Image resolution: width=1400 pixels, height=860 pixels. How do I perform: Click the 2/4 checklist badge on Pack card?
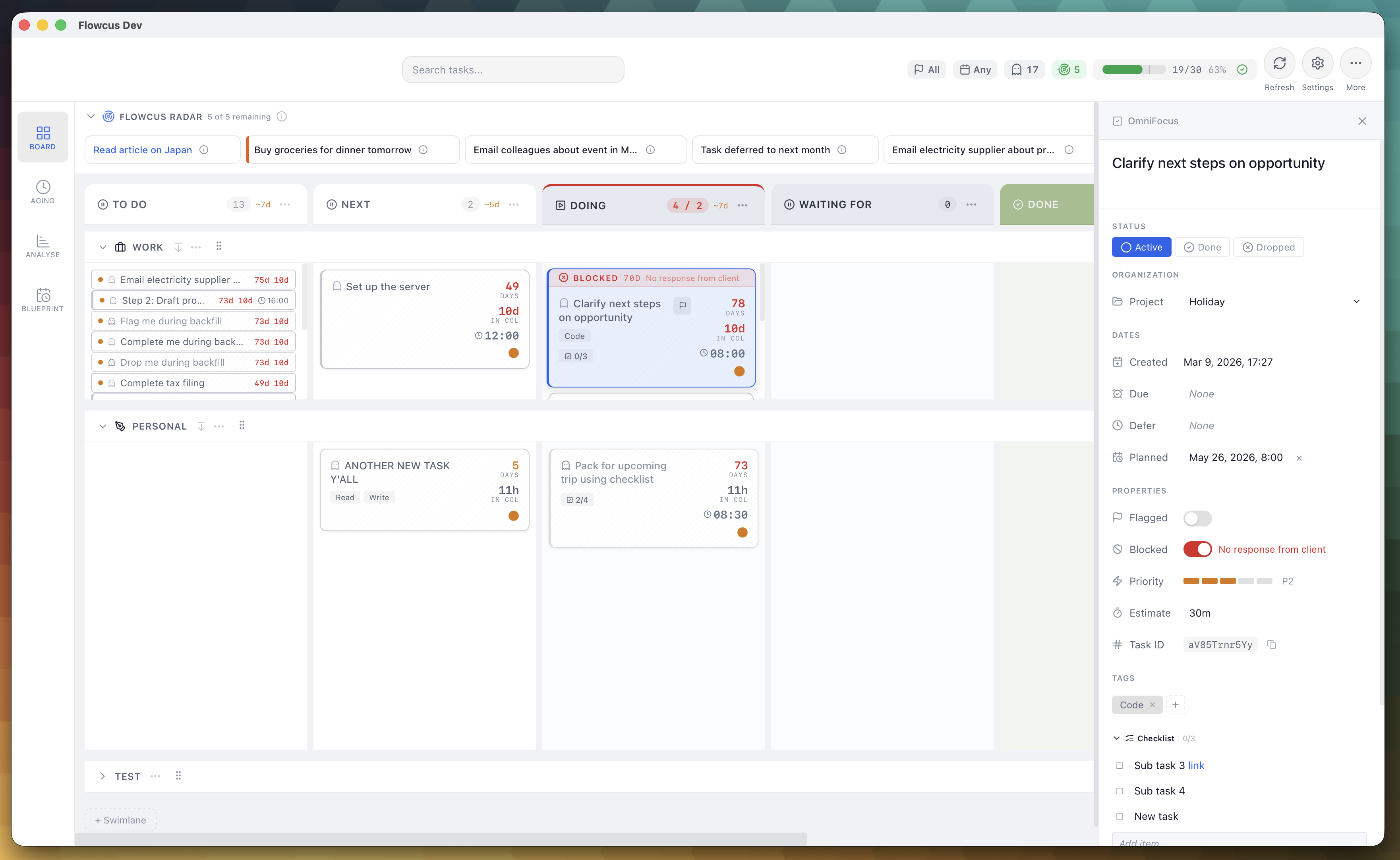(x=577, y=499)
